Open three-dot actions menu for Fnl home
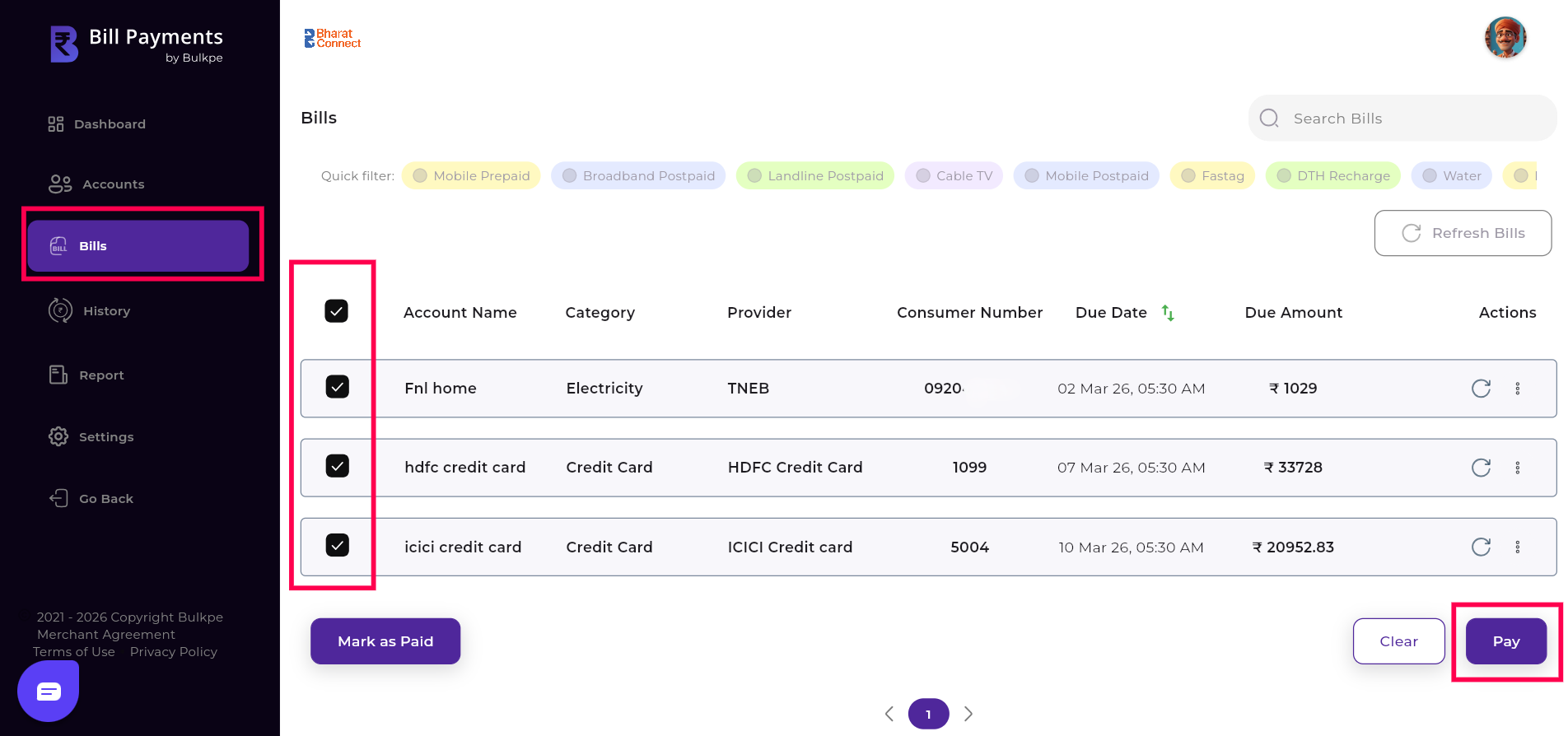This screenshot has height=736, width=1568. pyautogui.click(x=1517, y=389)
